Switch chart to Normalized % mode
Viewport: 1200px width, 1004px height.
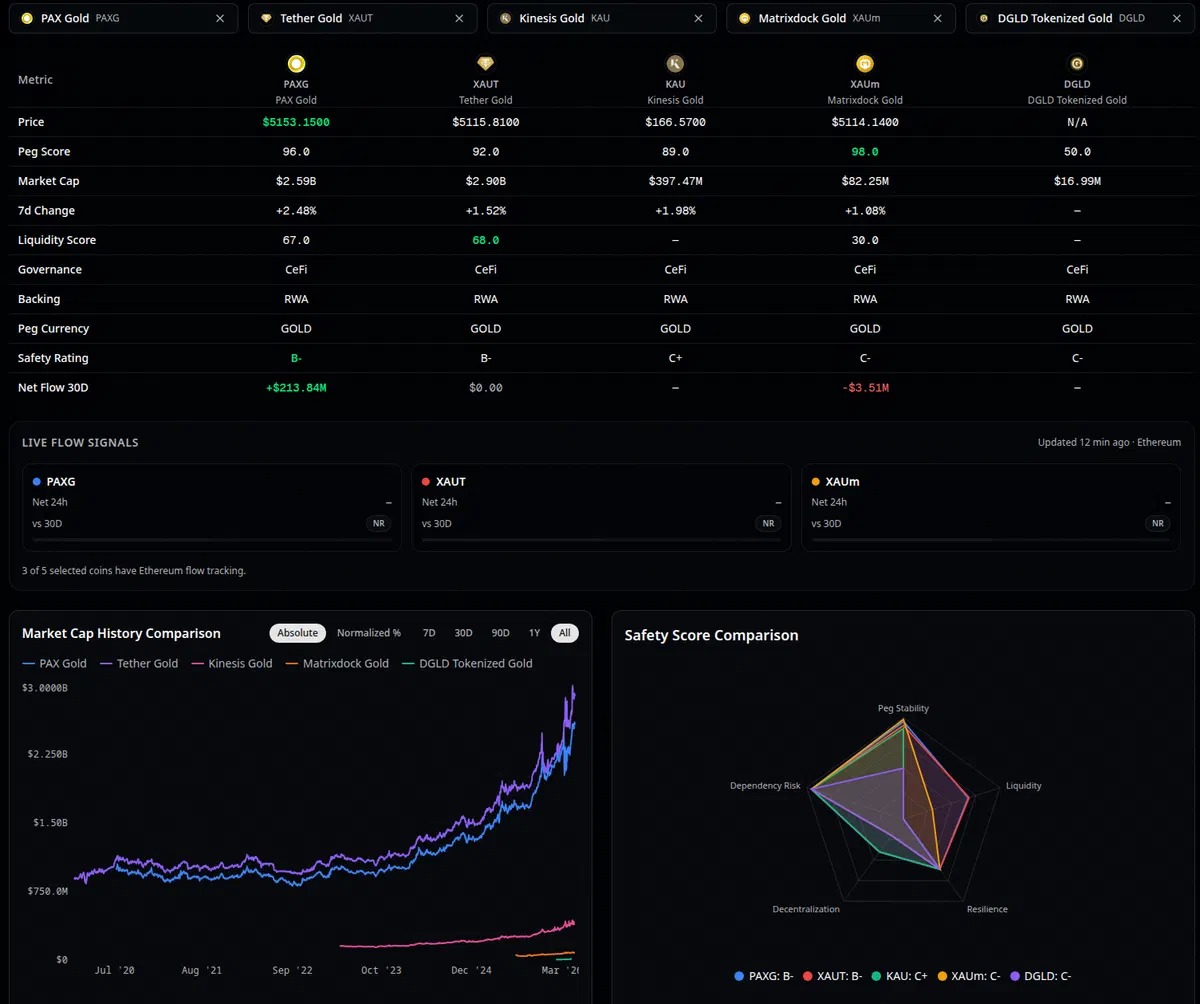(369, 633)
